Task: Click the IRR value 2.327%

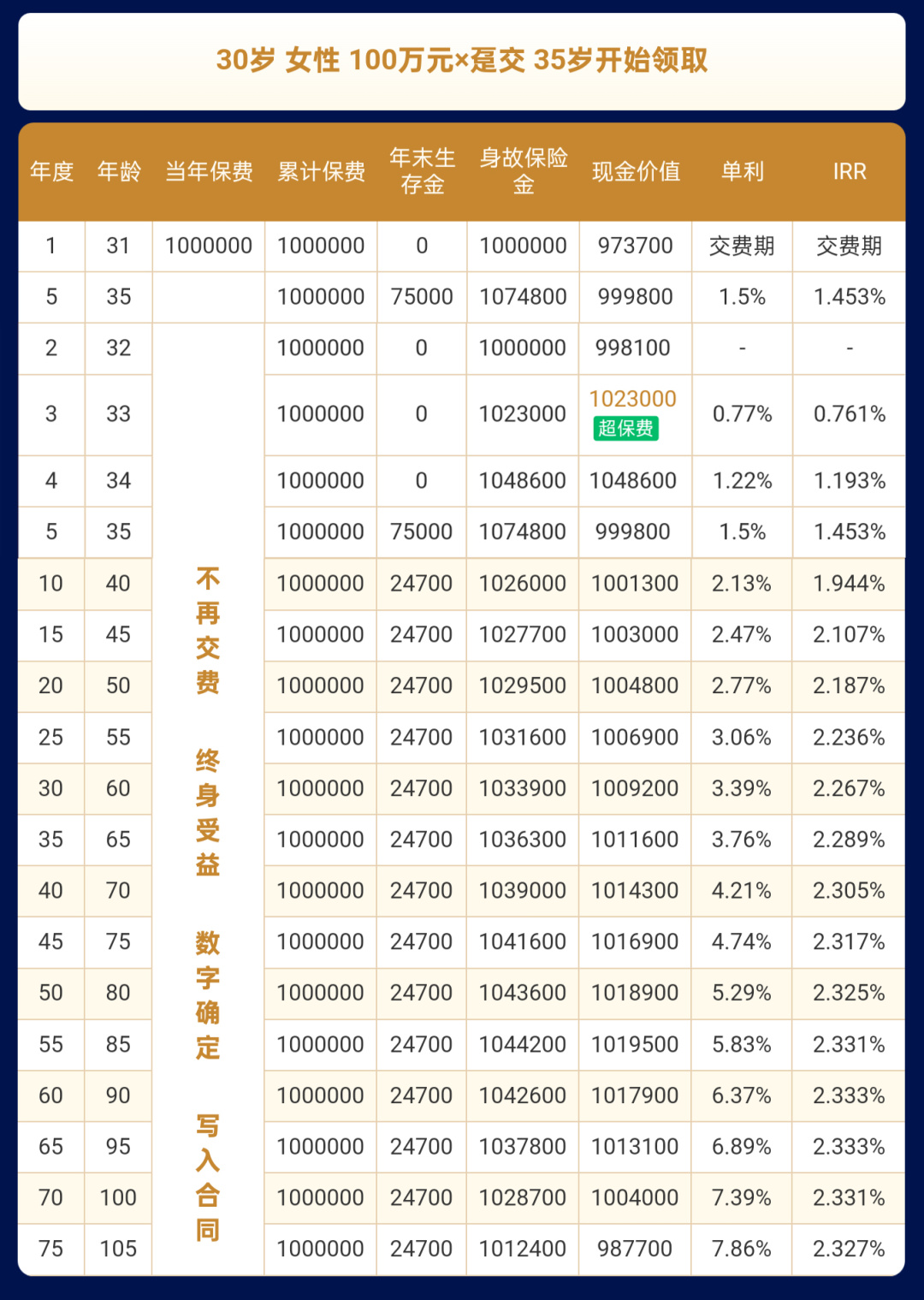Action: click(850, 1249)
